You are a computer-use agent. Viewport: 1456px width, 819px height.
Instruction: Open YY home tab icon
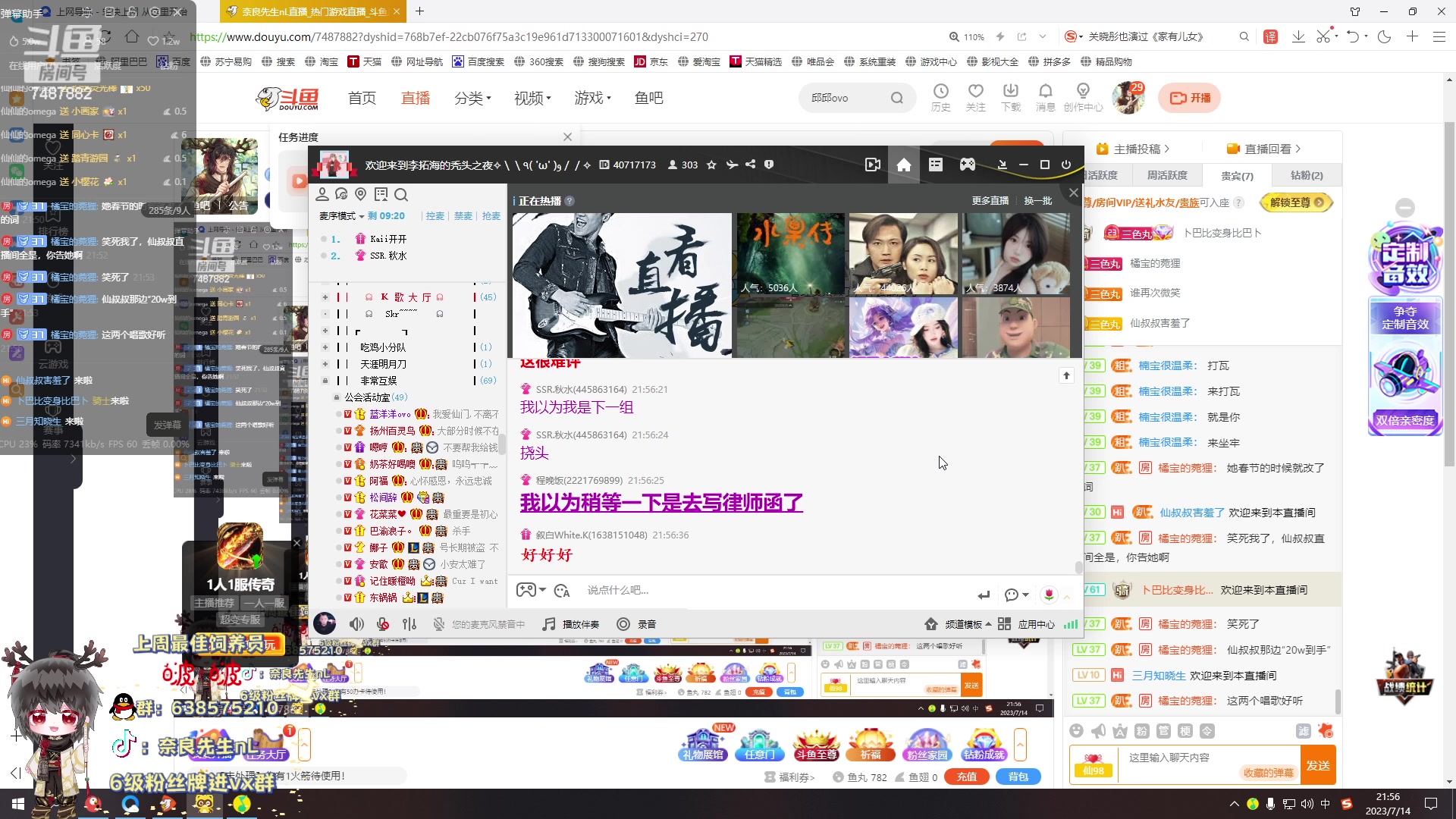[903, 165]
